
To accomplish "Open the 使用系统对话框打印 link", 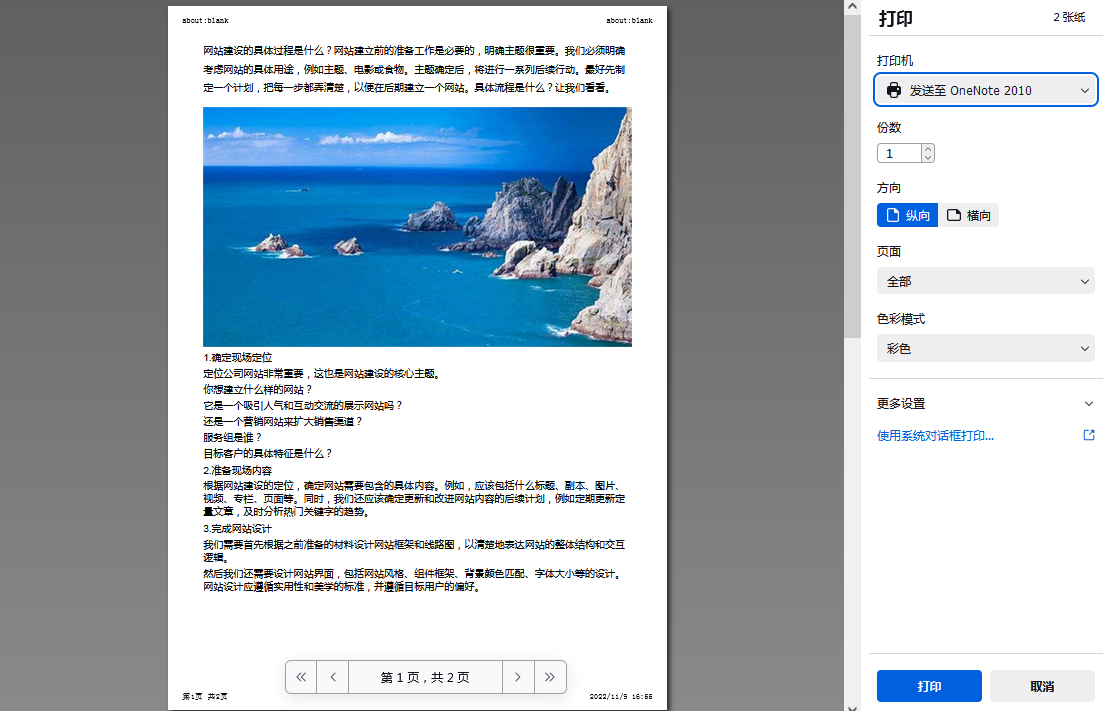I will point(935,436).
